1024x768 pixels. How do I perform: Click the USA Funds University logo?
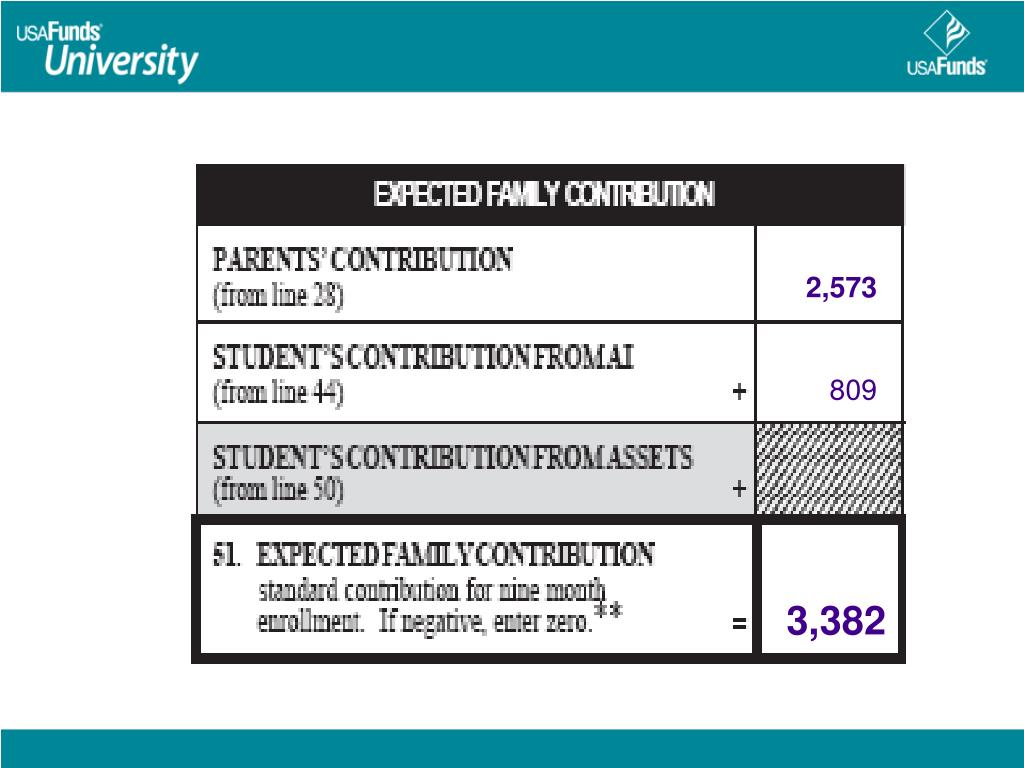[107, 52]
